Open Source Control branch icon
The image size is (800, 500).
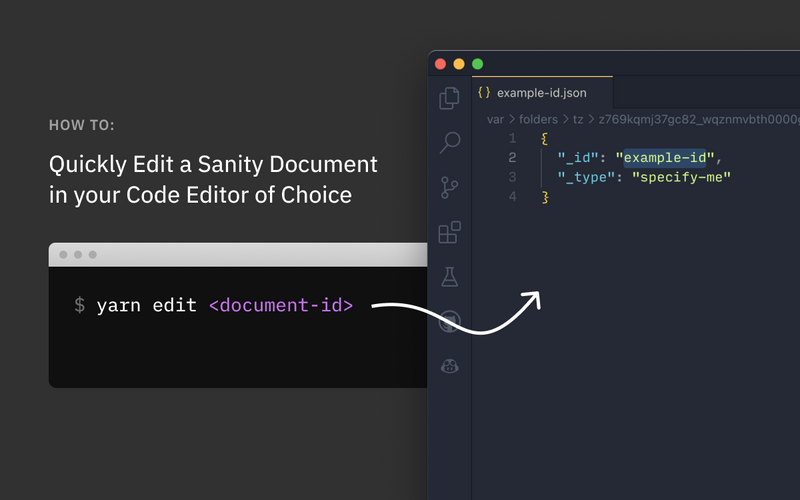(449, 187)
